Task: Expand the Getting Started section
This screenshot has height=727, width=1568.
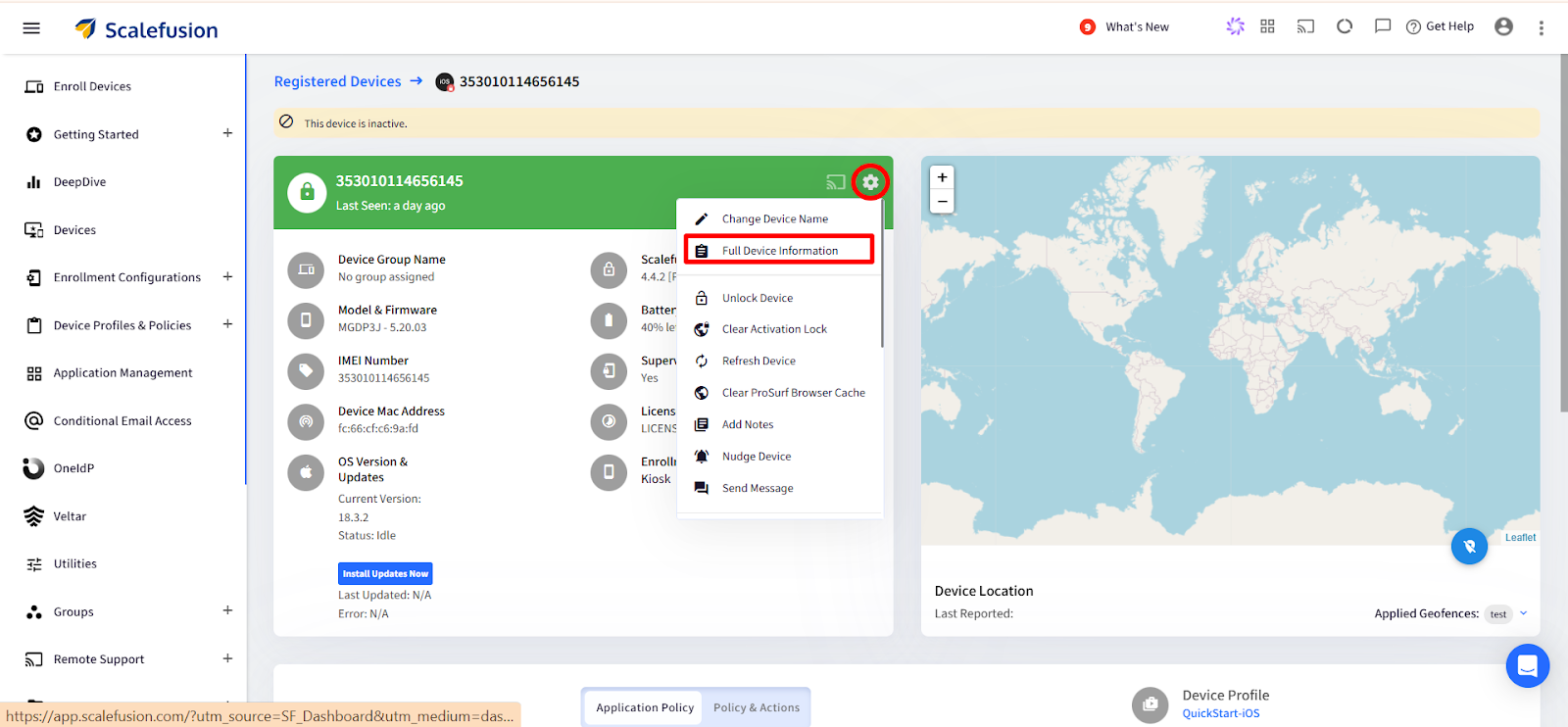Action: pos(227,133)
